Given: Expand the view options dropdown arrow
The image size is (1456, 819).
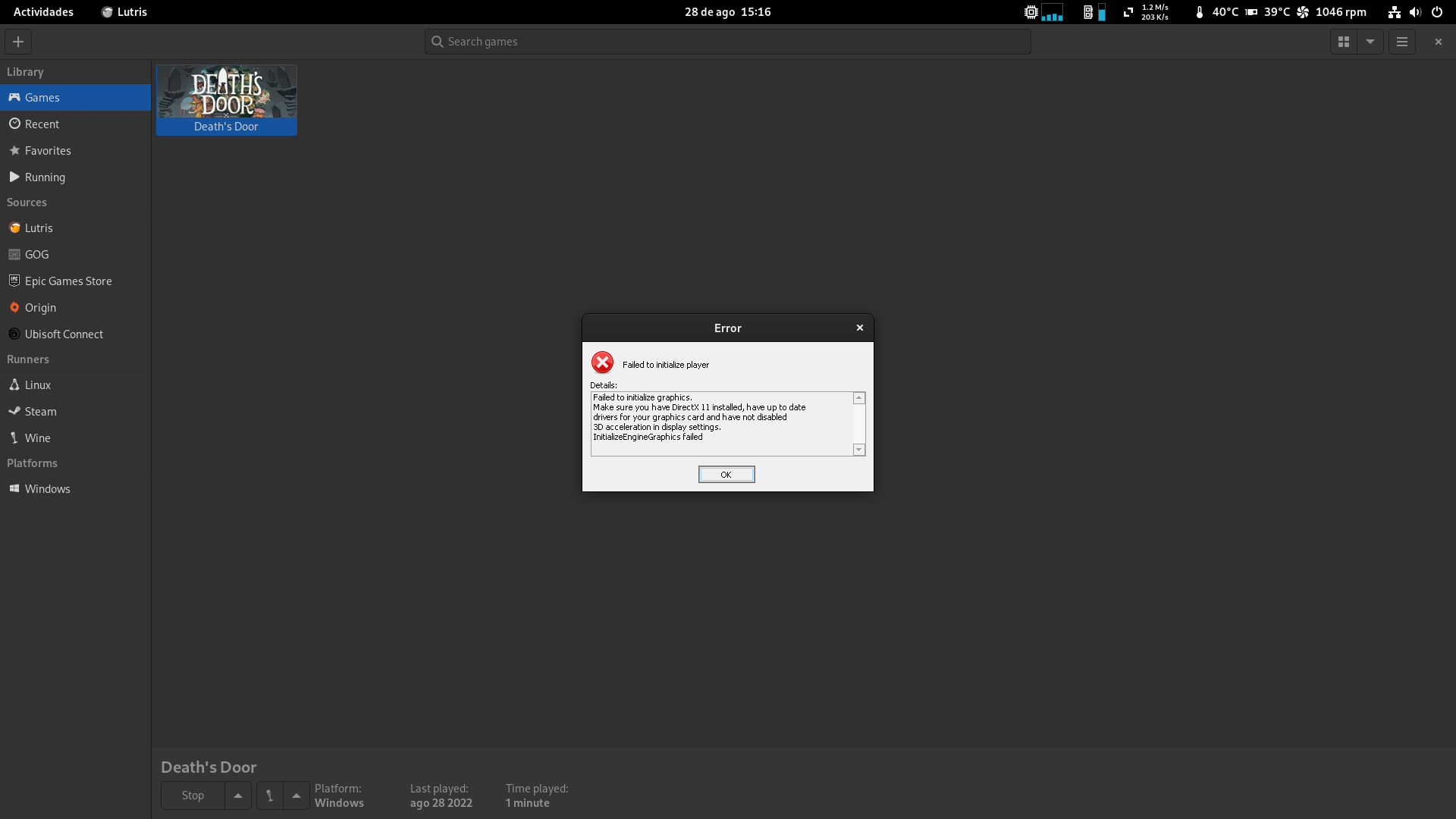Looking at the screenshot, I should [x=1370, y=42].
